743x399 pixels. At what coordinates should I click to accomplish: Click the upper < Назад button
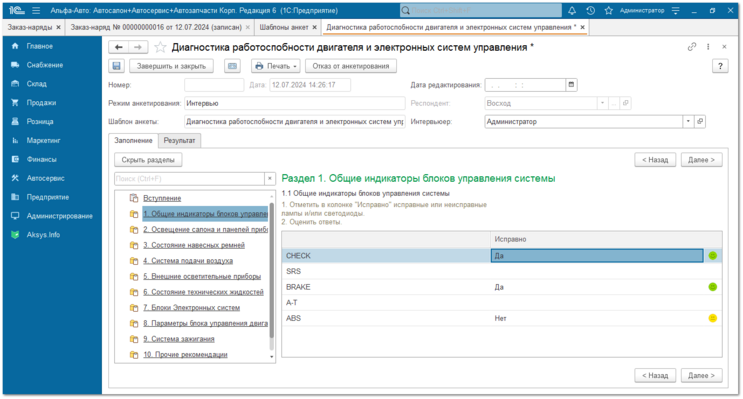pyautogui.click(x=655, y=160)
